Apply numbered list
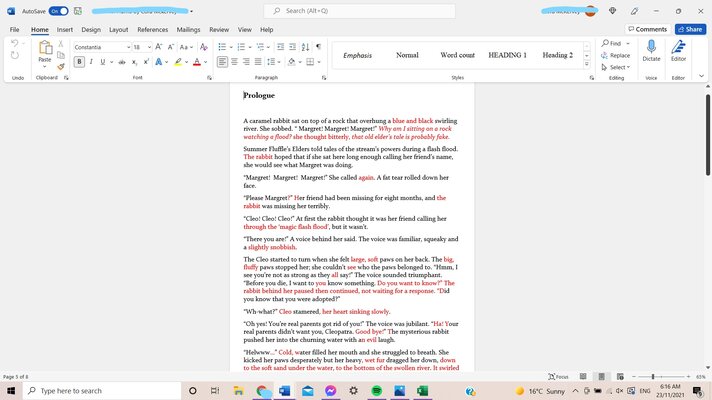 (241, 47)
